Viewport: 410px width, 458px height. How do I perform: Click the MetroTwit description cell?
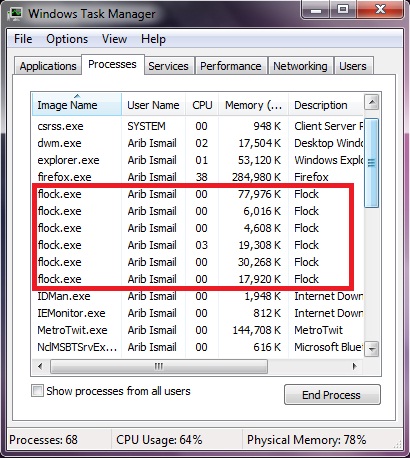coord(318,330)
